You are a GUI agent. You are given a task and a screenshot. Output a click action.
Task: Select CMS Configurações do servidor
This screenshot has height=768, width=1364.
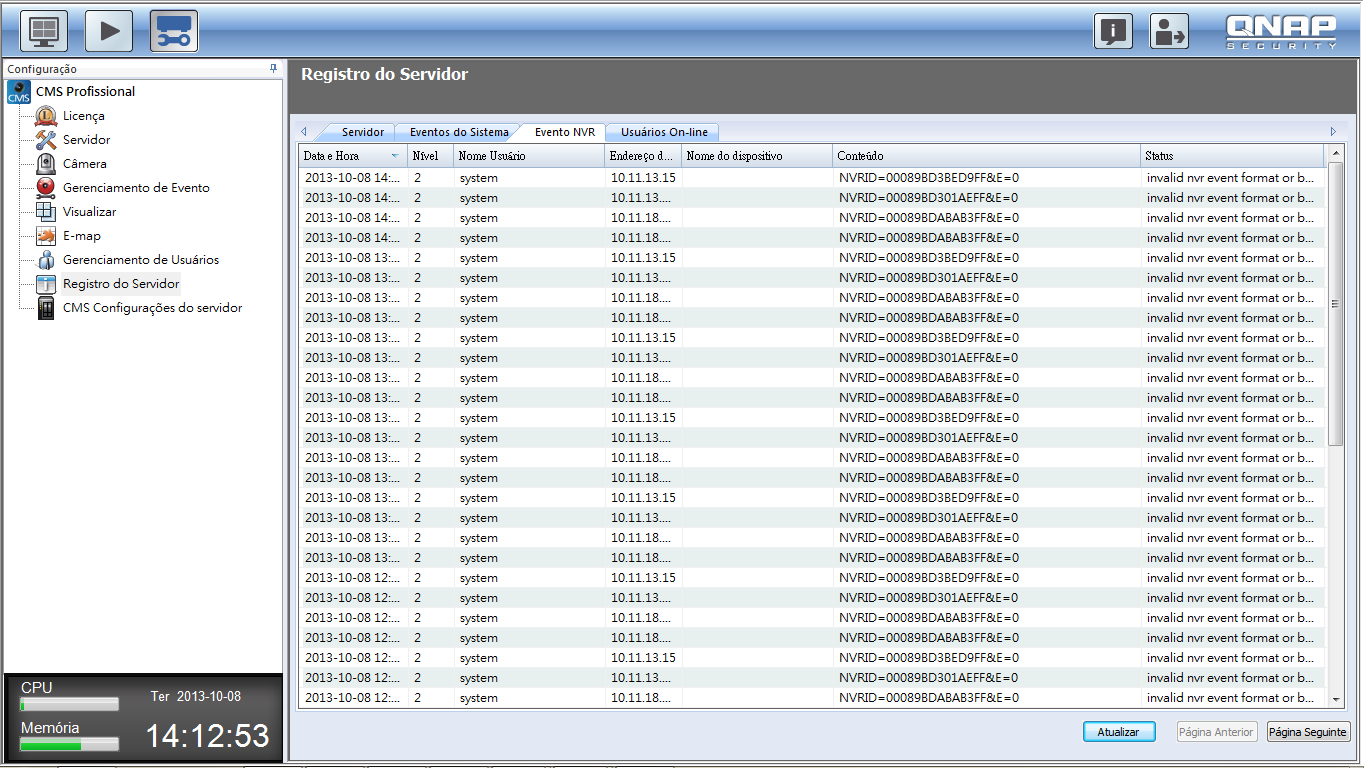152,308
